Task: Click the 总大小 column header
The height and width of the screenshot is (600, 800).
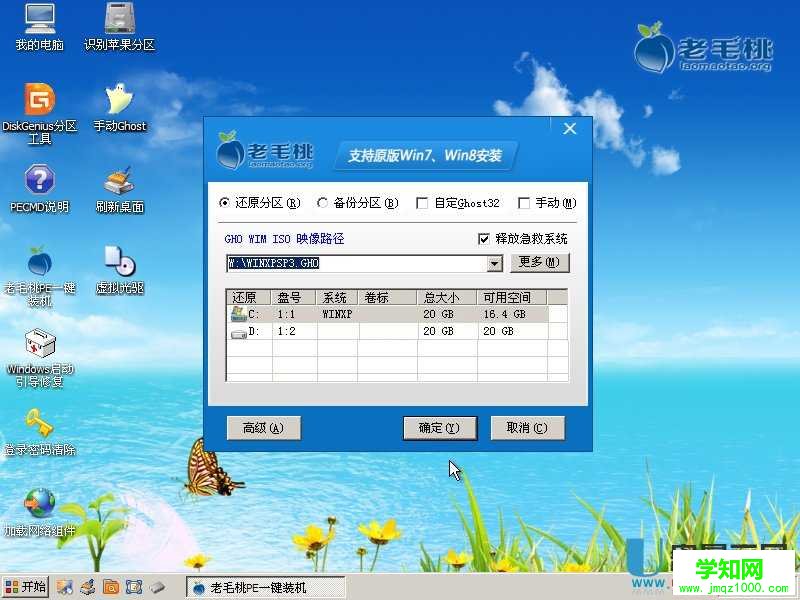Action: coord(447,297)
